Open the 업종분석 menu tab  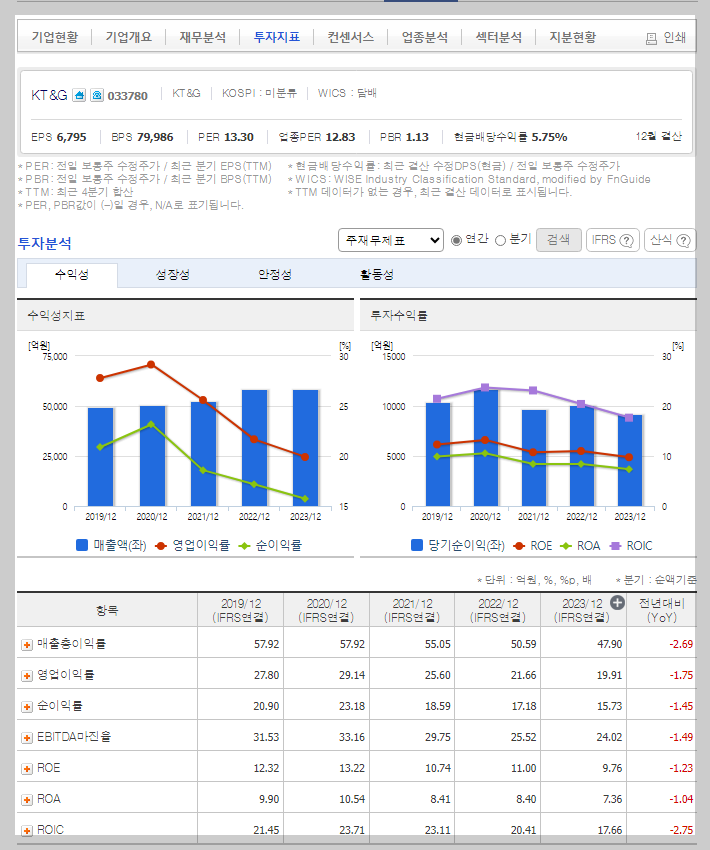click(x=424, y=37)
